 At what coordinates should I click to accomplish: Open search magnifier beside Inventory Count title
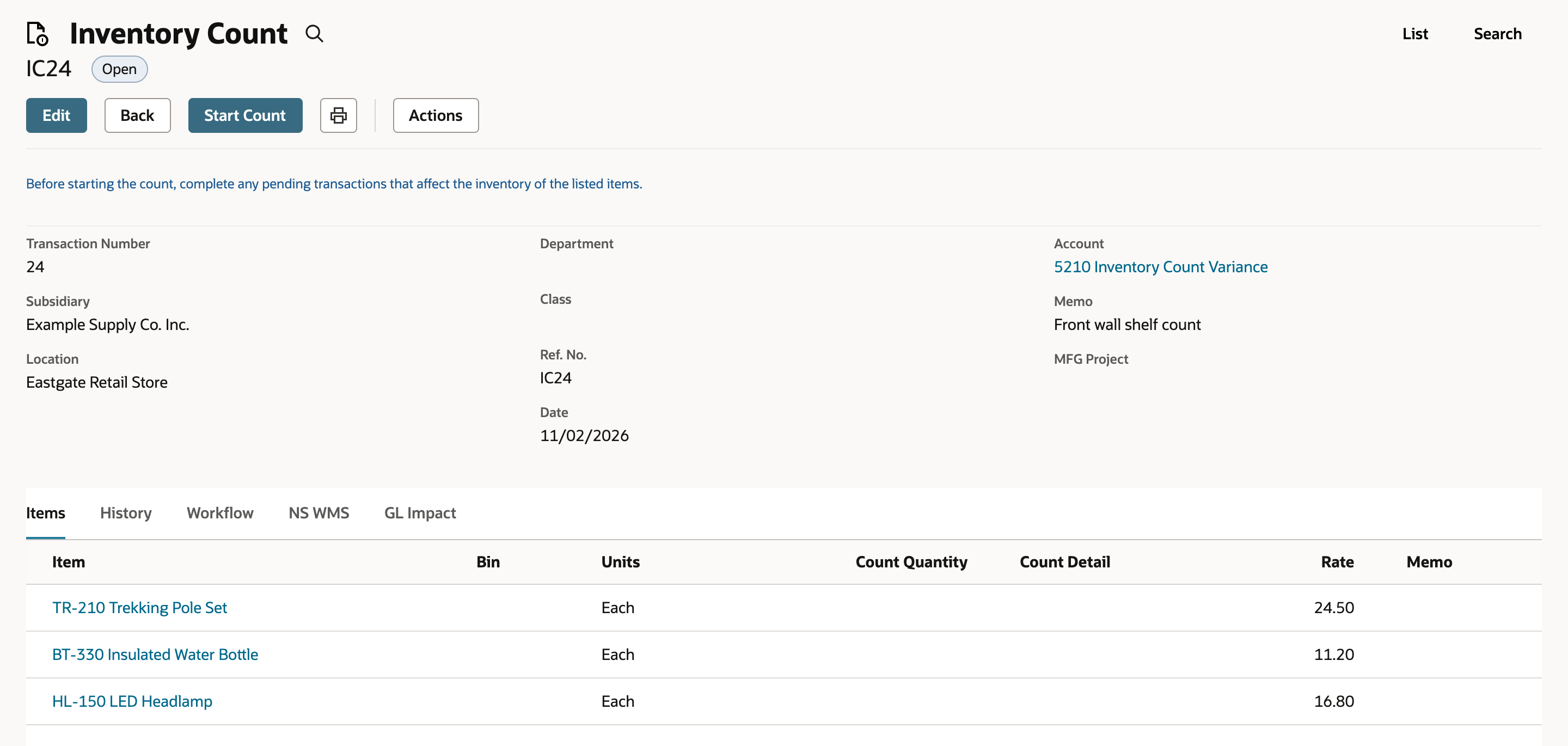coord(314,34)
